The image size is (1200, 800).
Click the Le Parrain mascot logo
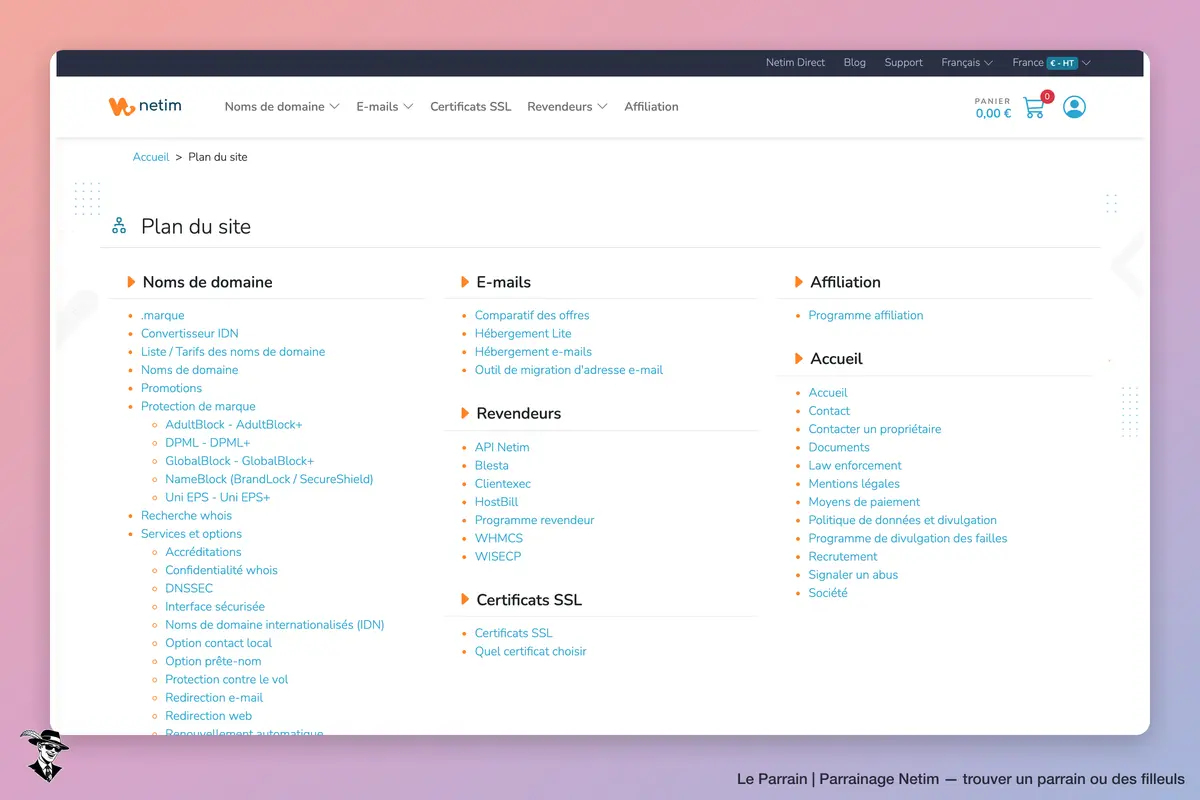(44, 755)
